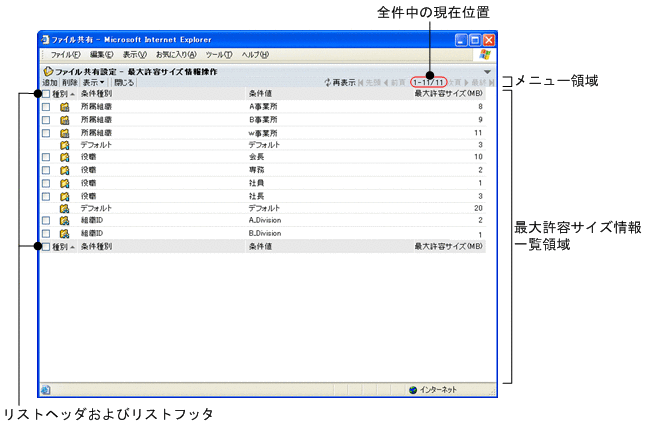
Task: Toggle the select-all checkbox in list header
Action: pos(46,94)
